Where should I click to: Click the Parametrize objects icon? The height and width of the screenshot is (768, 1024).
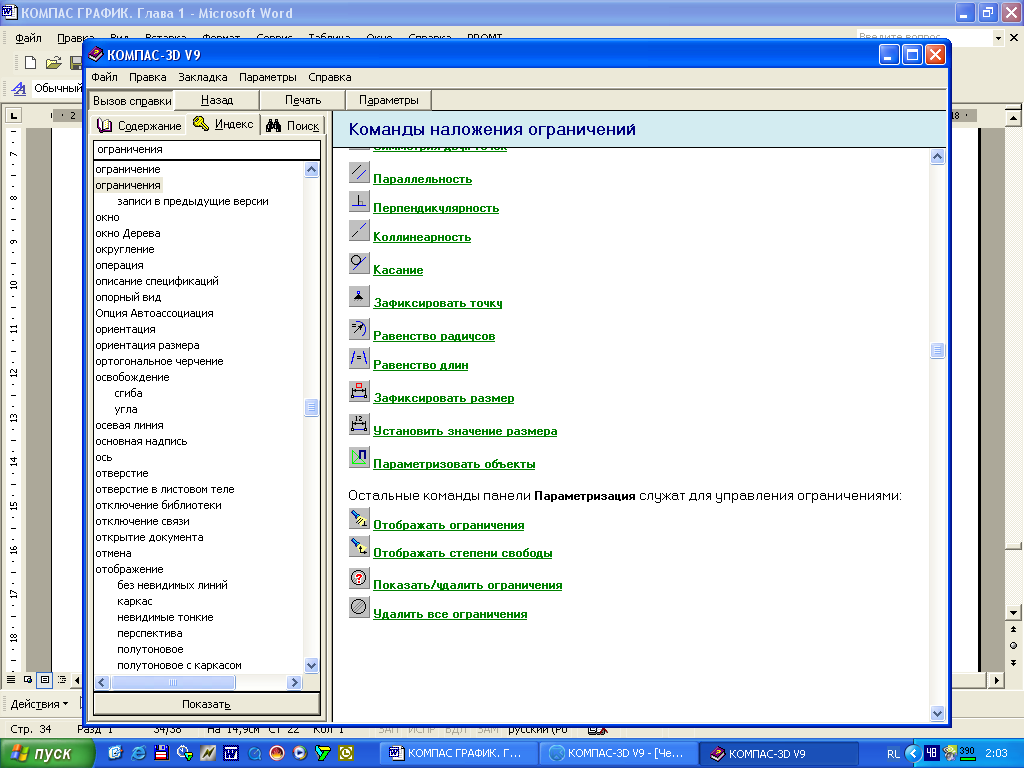pos(359,457)
